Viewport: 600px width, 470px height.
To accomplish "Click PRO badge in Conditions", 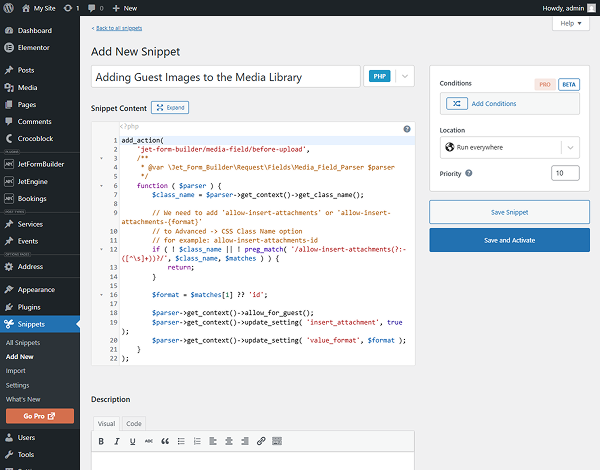I will (x=545, y=84).
